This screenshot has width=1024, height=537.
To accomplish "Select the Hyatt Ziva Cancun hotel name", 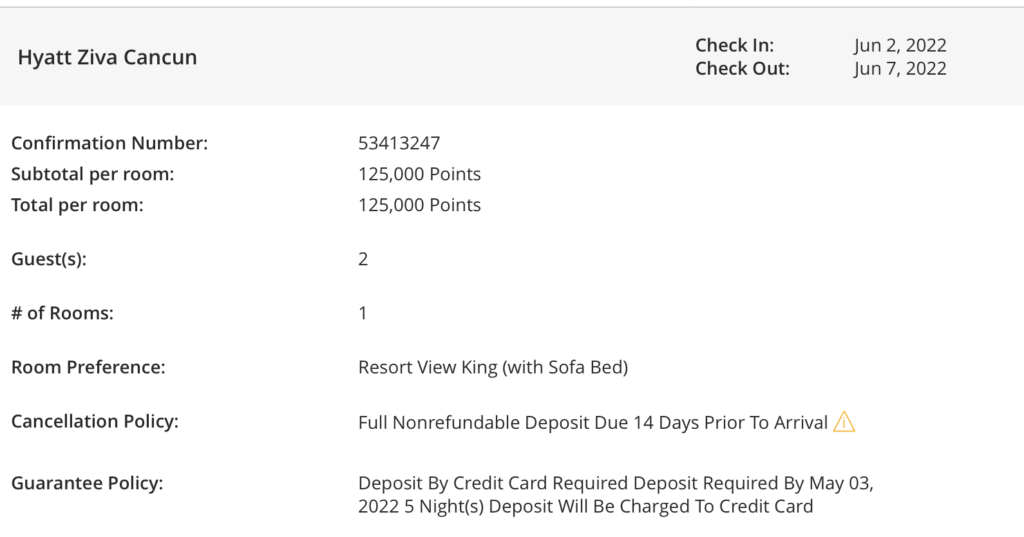I will (107, 57).
